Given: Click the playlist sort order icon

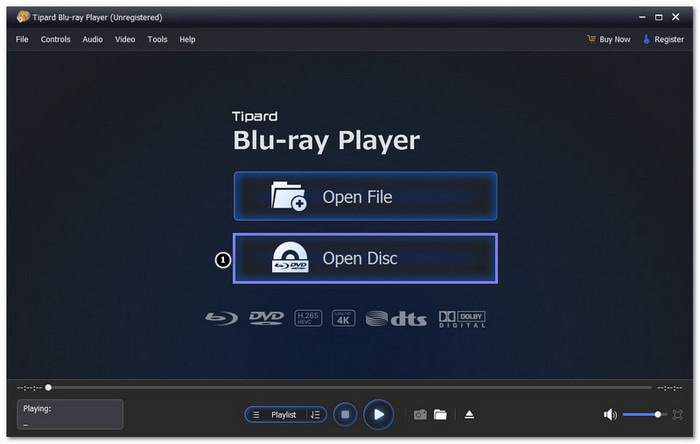Looking at the screenshot, I should tap(314, 414).
